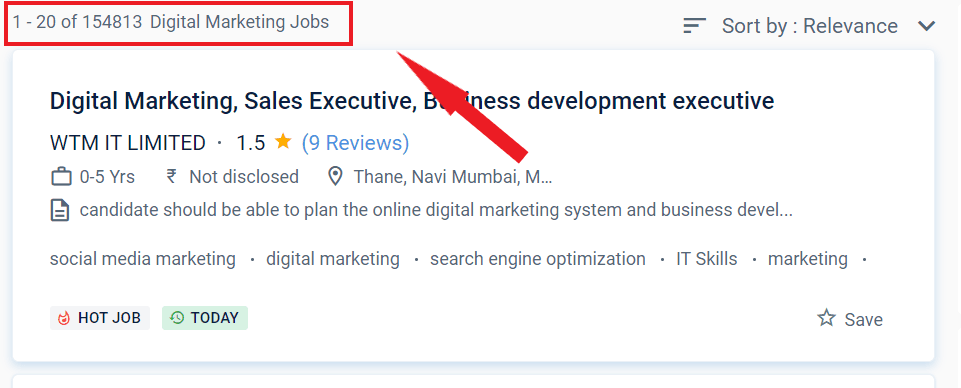961x388 pixels.
Task: Click the HOT JOB badge
Action: 100,318
